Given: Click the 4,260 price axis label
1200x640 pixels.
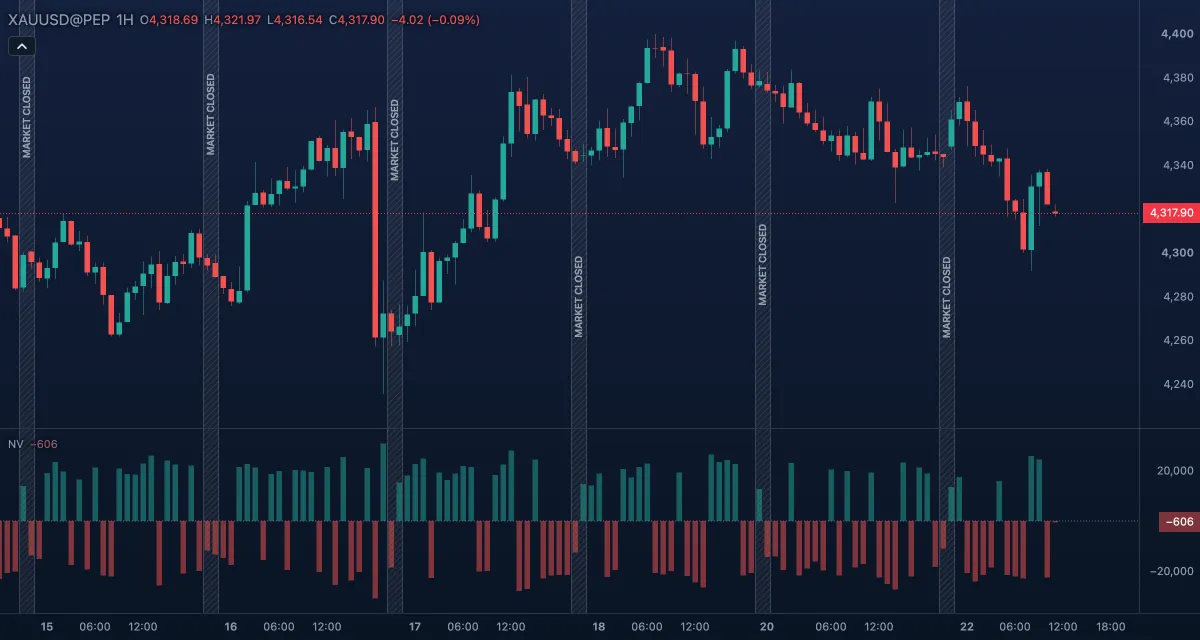Looking at the screenshot, I should tap(1177, 340).
